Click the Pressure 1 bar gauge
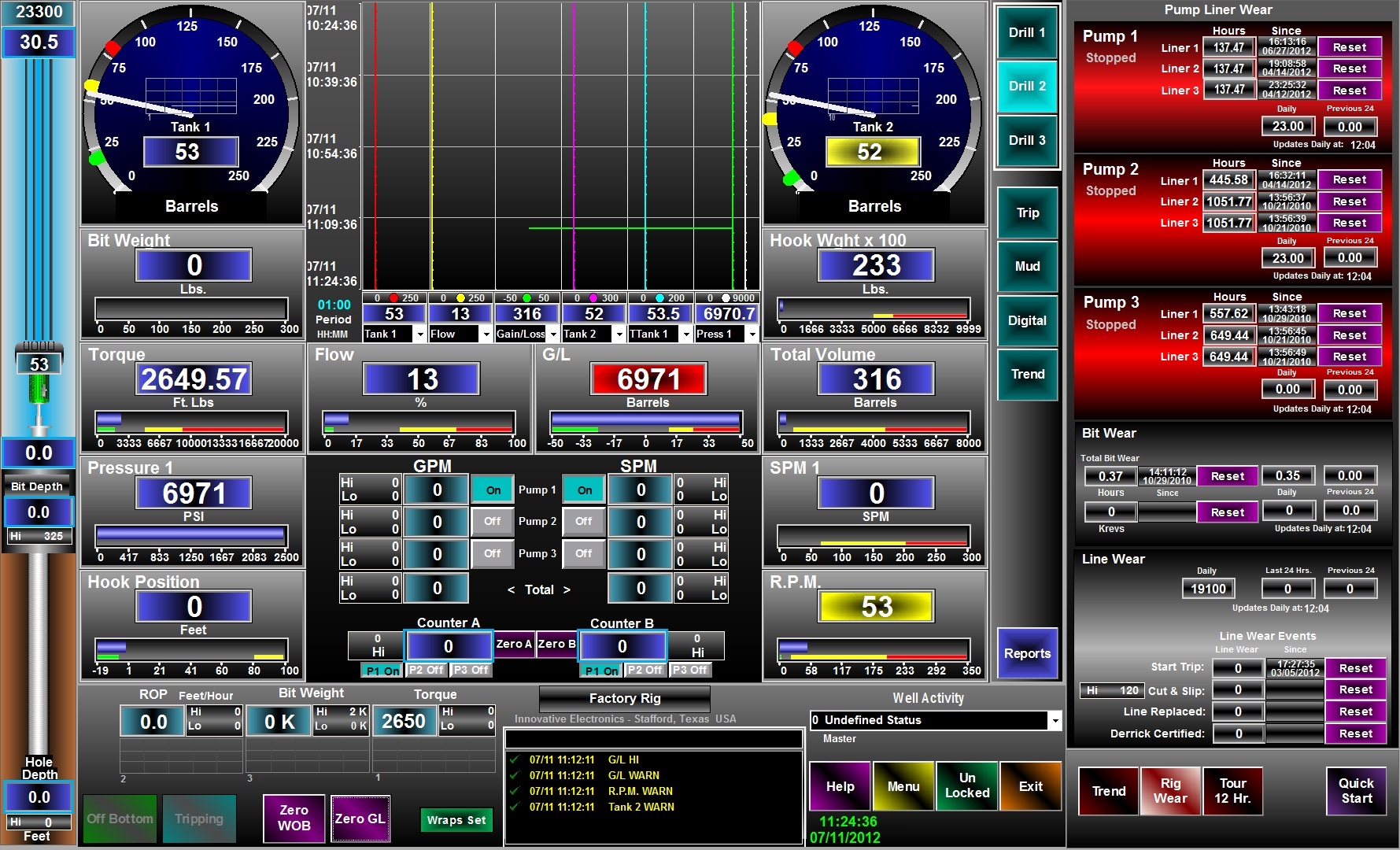Image resolution: width=1400 pixels, height=850 pixels. coord(190,535)
